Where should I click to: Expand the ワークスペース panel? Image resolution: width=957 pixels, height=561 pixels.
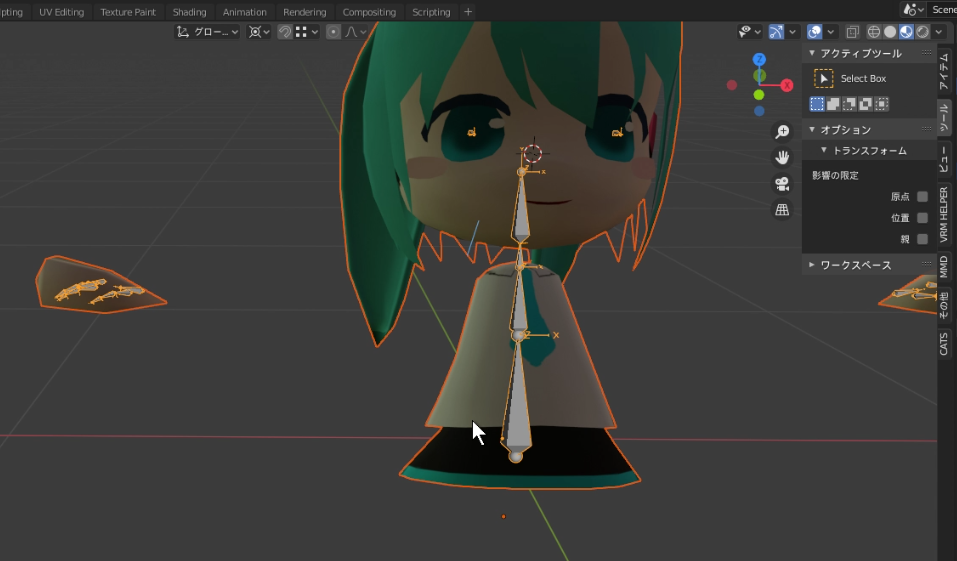click(812, 265)
